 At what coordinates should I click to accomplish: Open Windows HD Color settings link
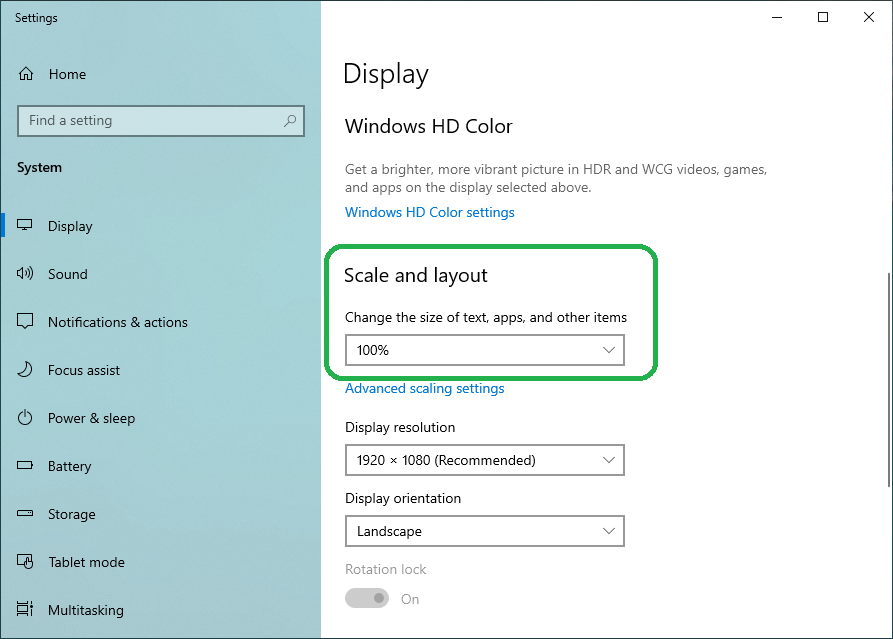click(429, 212)
